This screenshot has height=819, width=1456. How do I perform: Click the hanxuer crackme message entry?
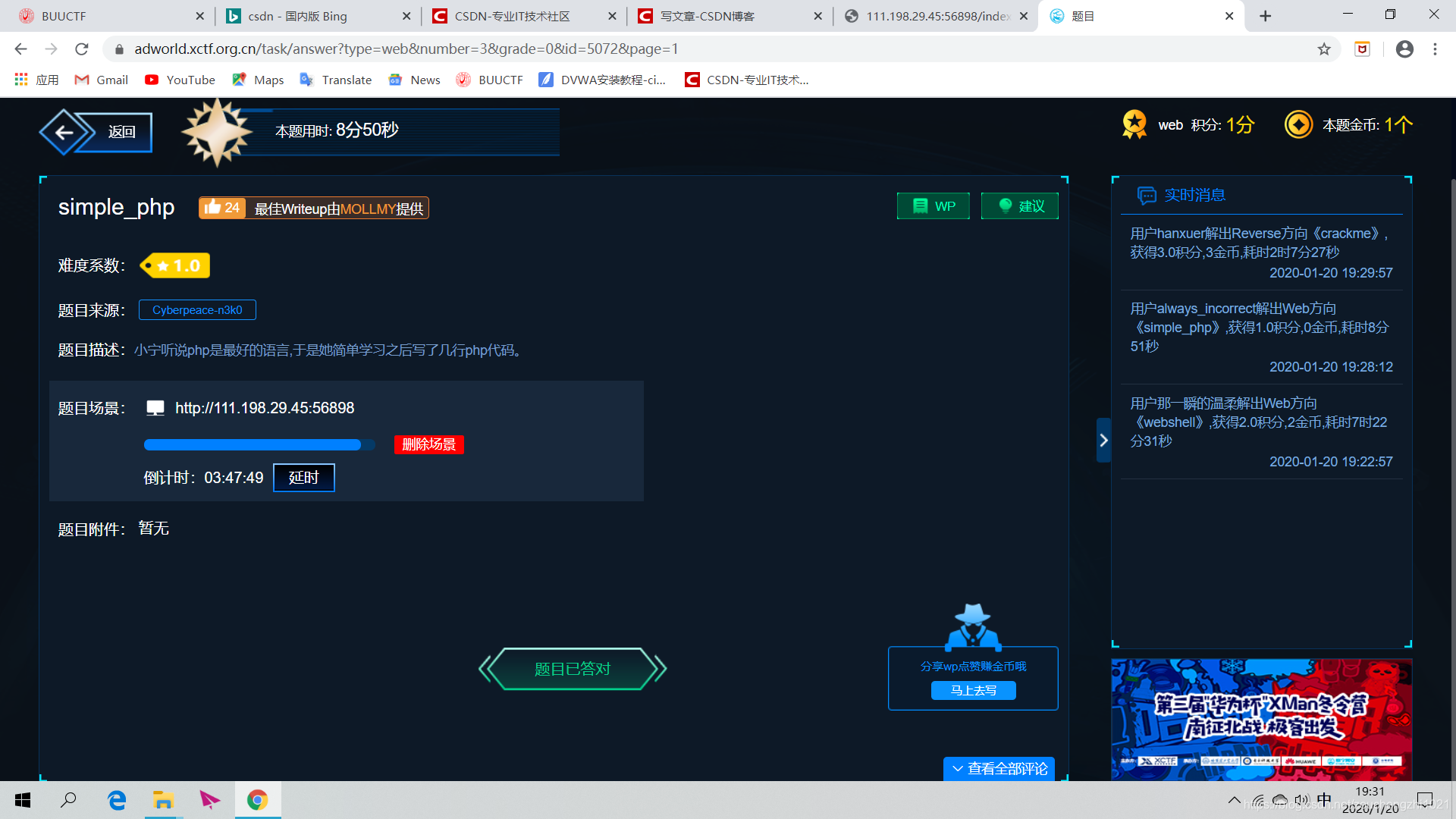coord(1261,253)
